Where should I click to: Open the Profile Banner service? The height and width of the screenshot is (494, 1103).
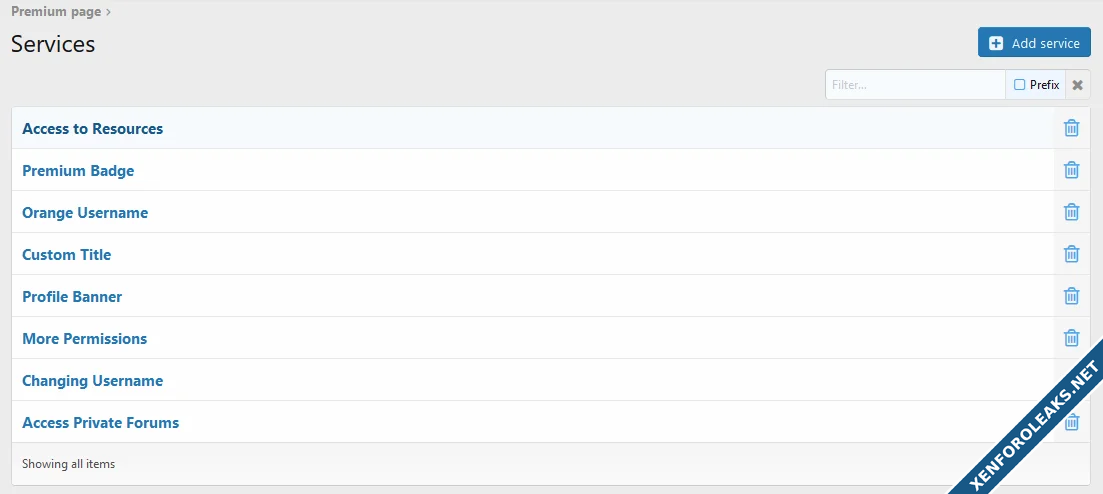72,297
